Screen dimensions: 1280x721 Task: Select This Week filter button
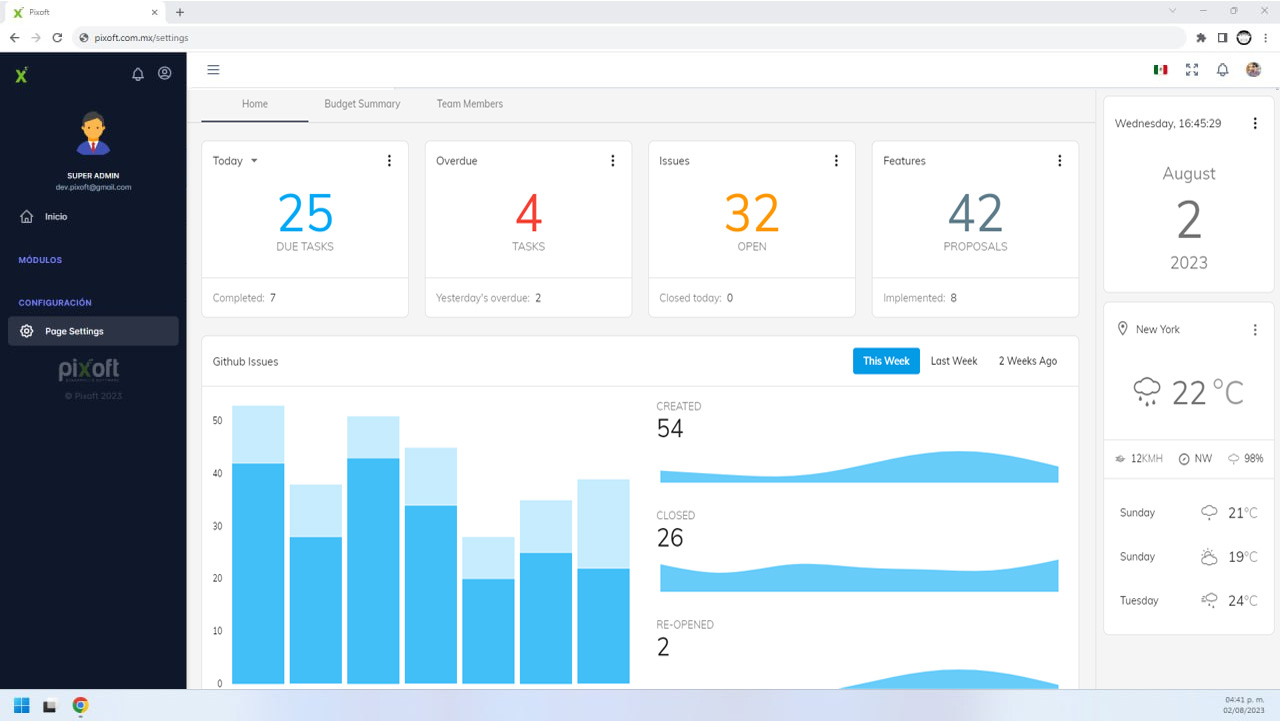[x=886, y=361]
